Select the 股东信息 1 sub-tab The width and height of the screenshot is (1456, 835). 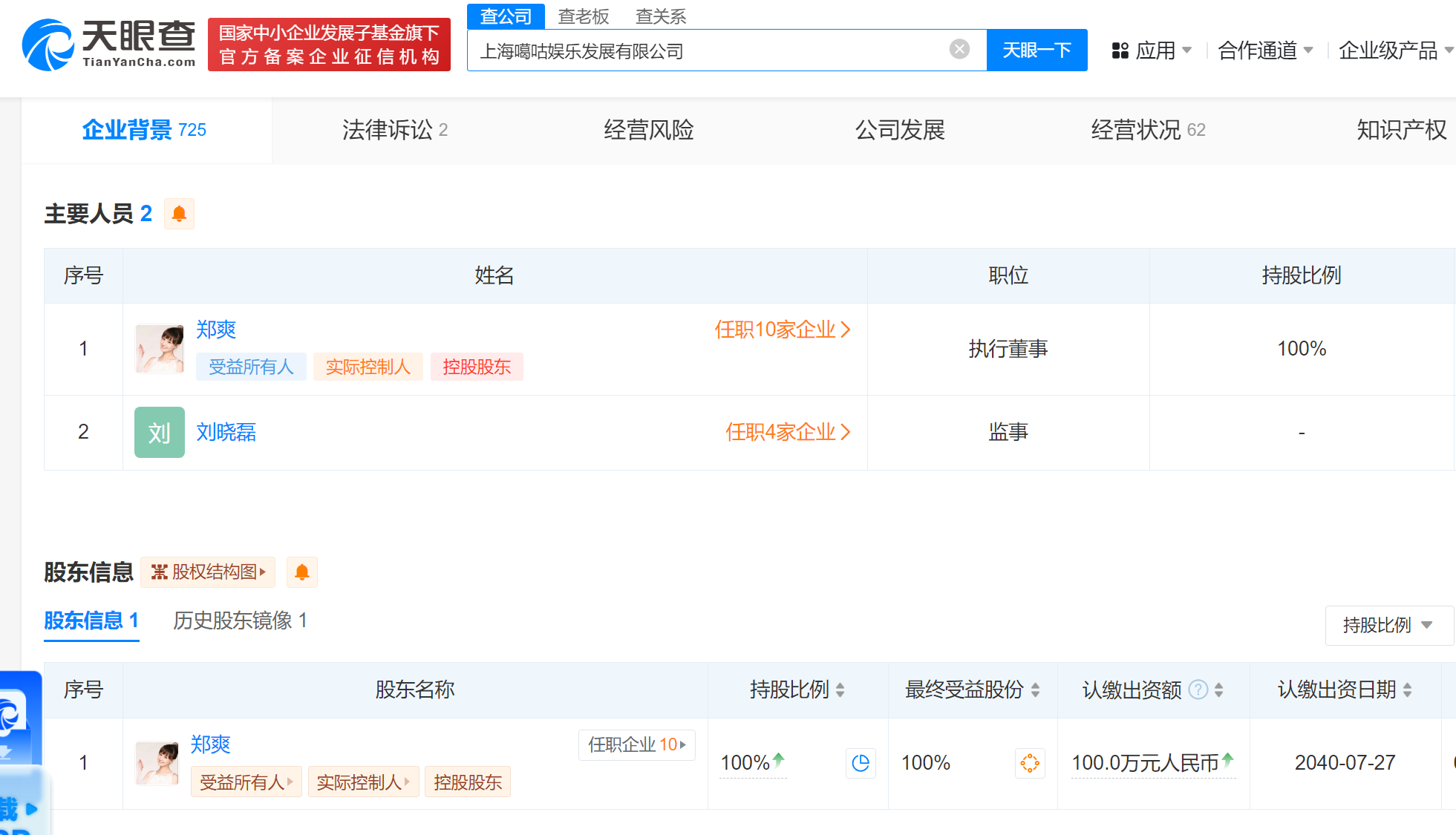point(91,620)
